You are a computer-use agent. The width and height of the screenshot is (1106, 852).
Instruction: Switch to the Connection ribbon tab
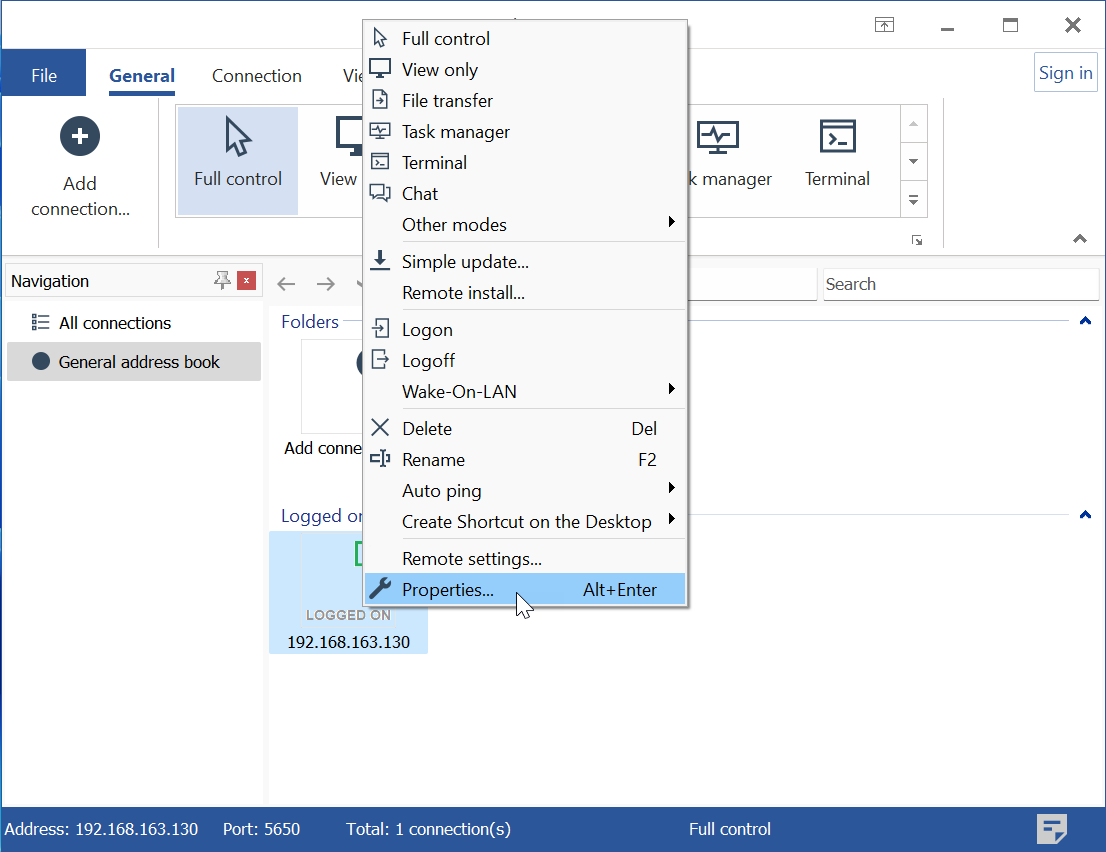(x=256, y=76)
